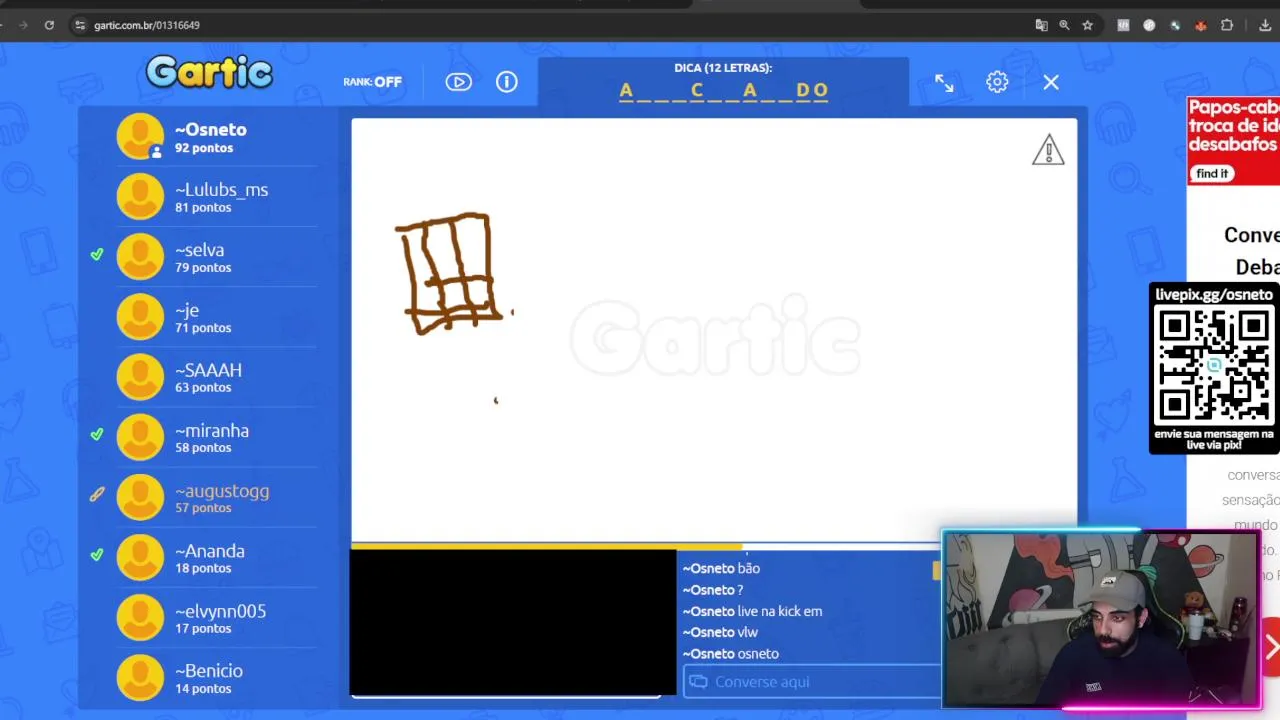Image resolution: width=1280 pixels, height=720 pixels.
Task: Select player ~miranha in the list
Action: (x=217, y=438)
